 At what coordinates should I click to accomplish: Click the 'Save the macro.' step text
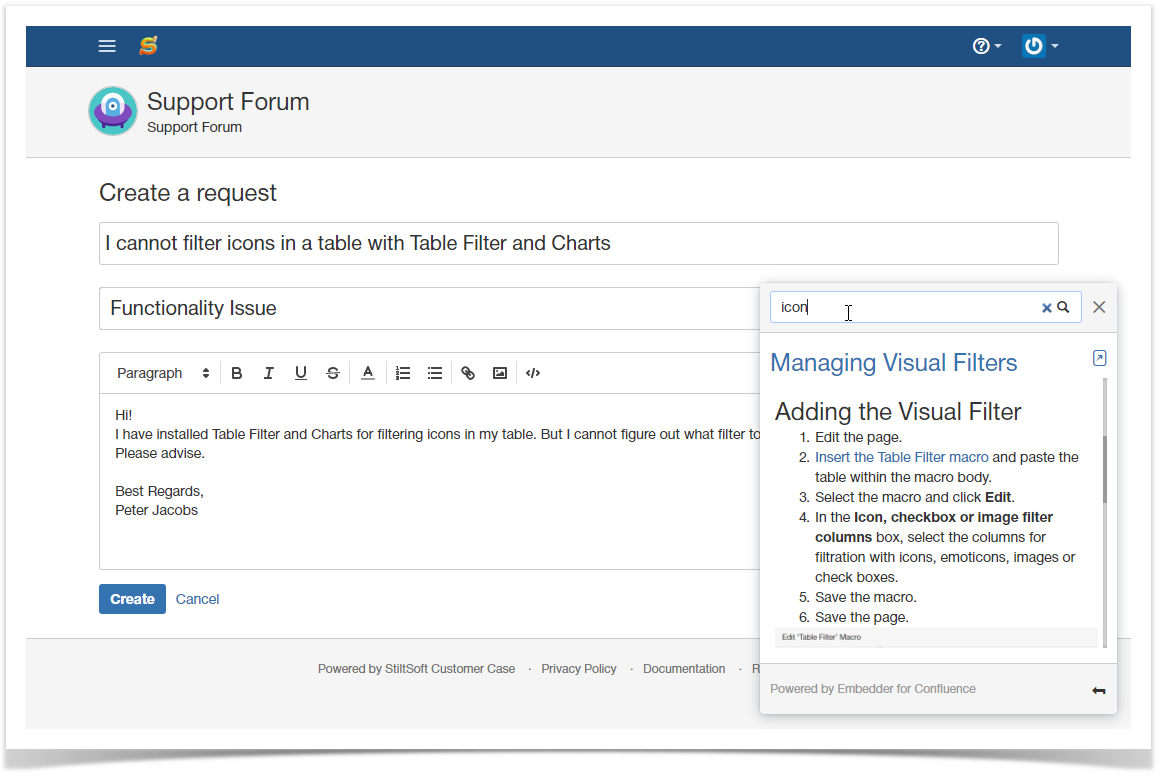866,597
